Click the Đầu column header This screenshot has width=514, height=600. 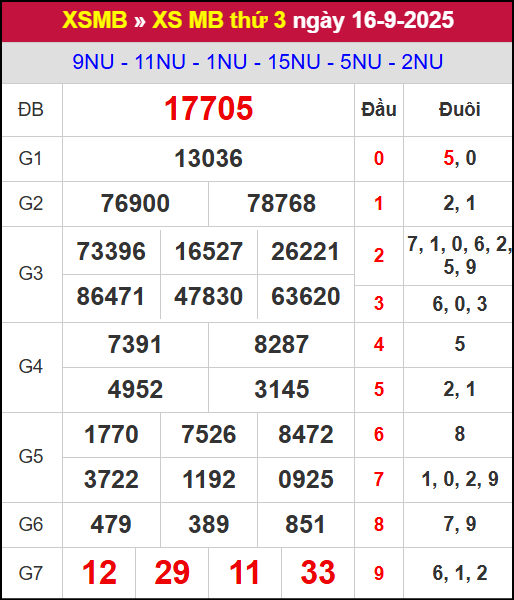pos(379,110)
